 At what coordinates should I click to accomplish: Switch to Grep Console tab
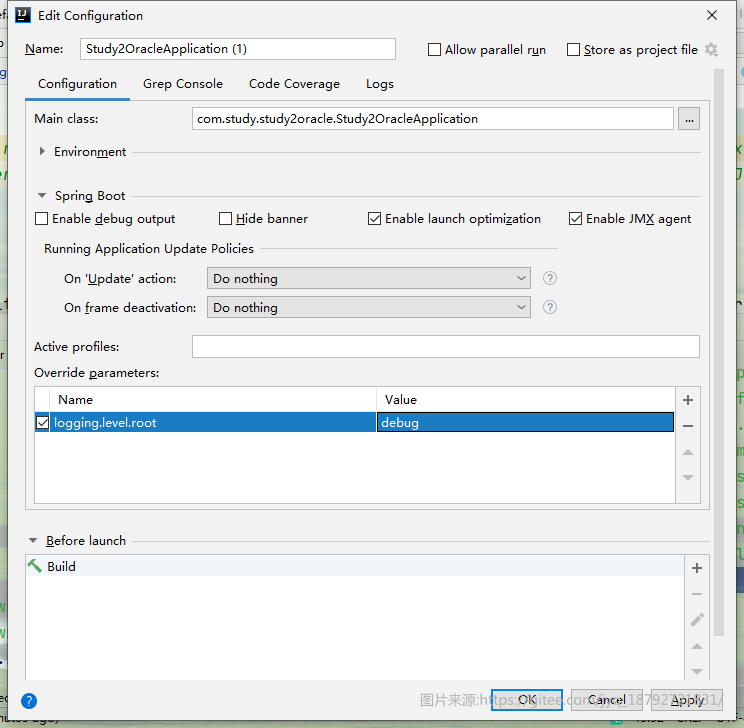183,84
